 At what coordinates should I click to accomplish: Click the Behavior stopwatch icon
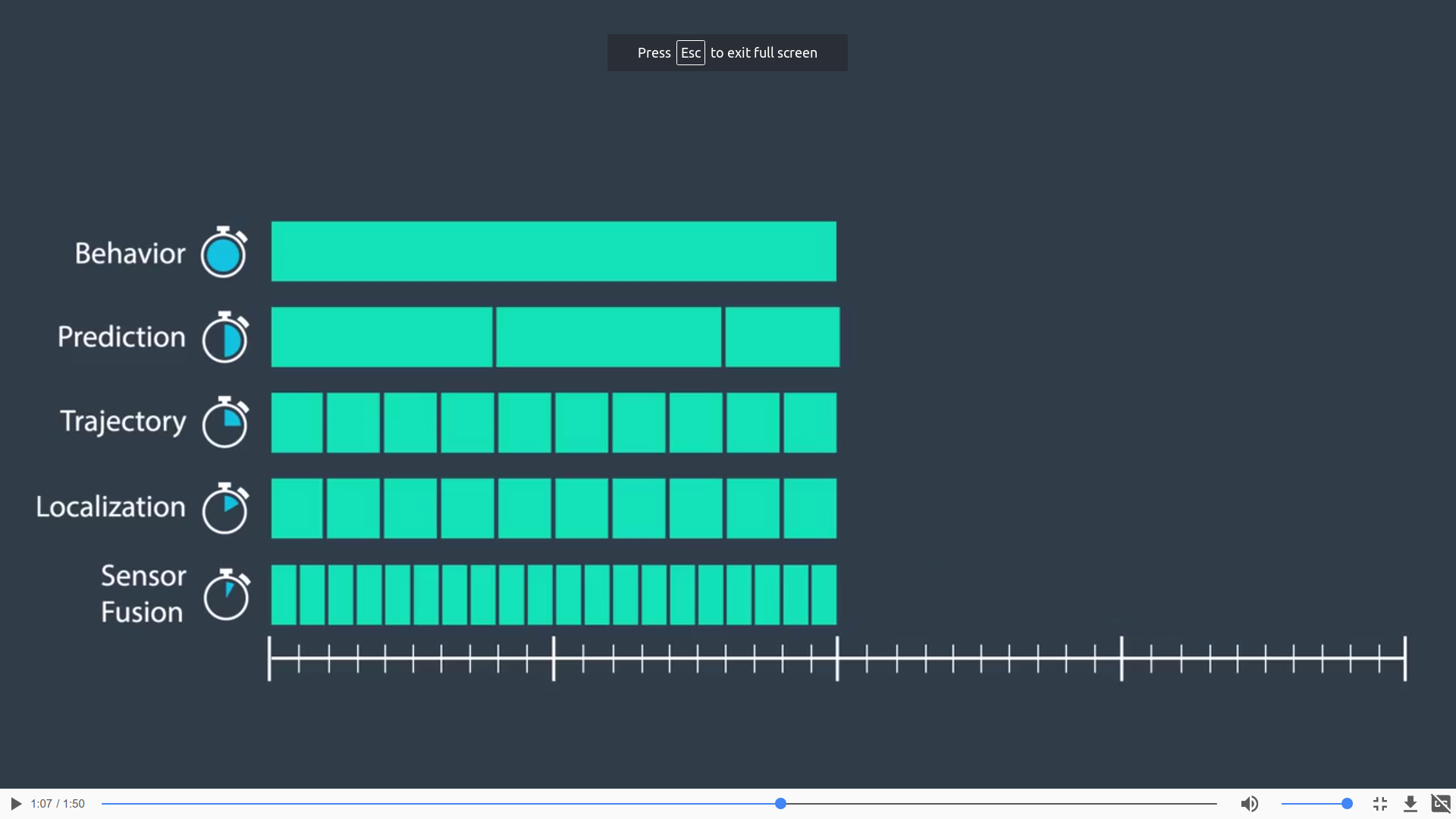pyautogui.click(x=224, y=253)
